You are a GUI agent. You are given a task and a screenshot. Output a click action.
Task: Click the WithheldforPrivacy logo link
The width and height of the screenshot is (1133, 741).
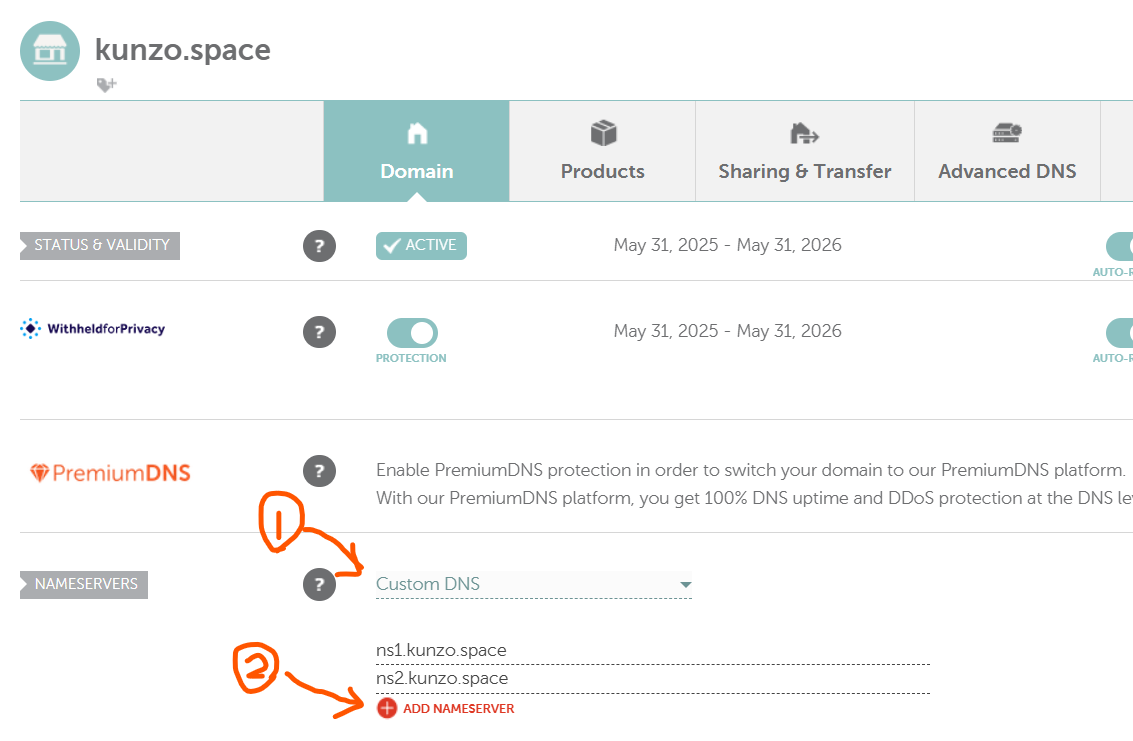(x=93, y=329)
